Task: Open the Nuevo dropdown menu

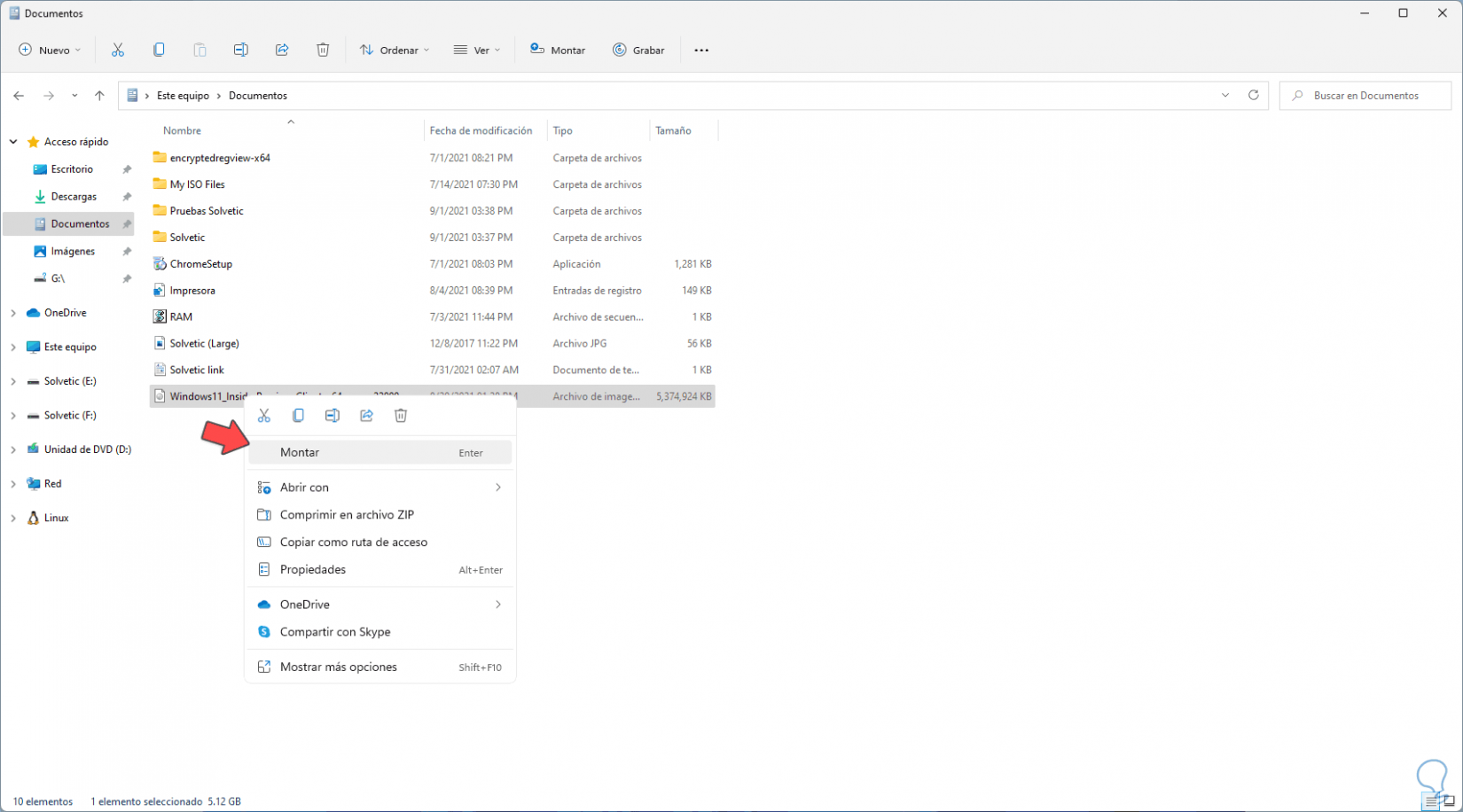Action: click(50, 51)
